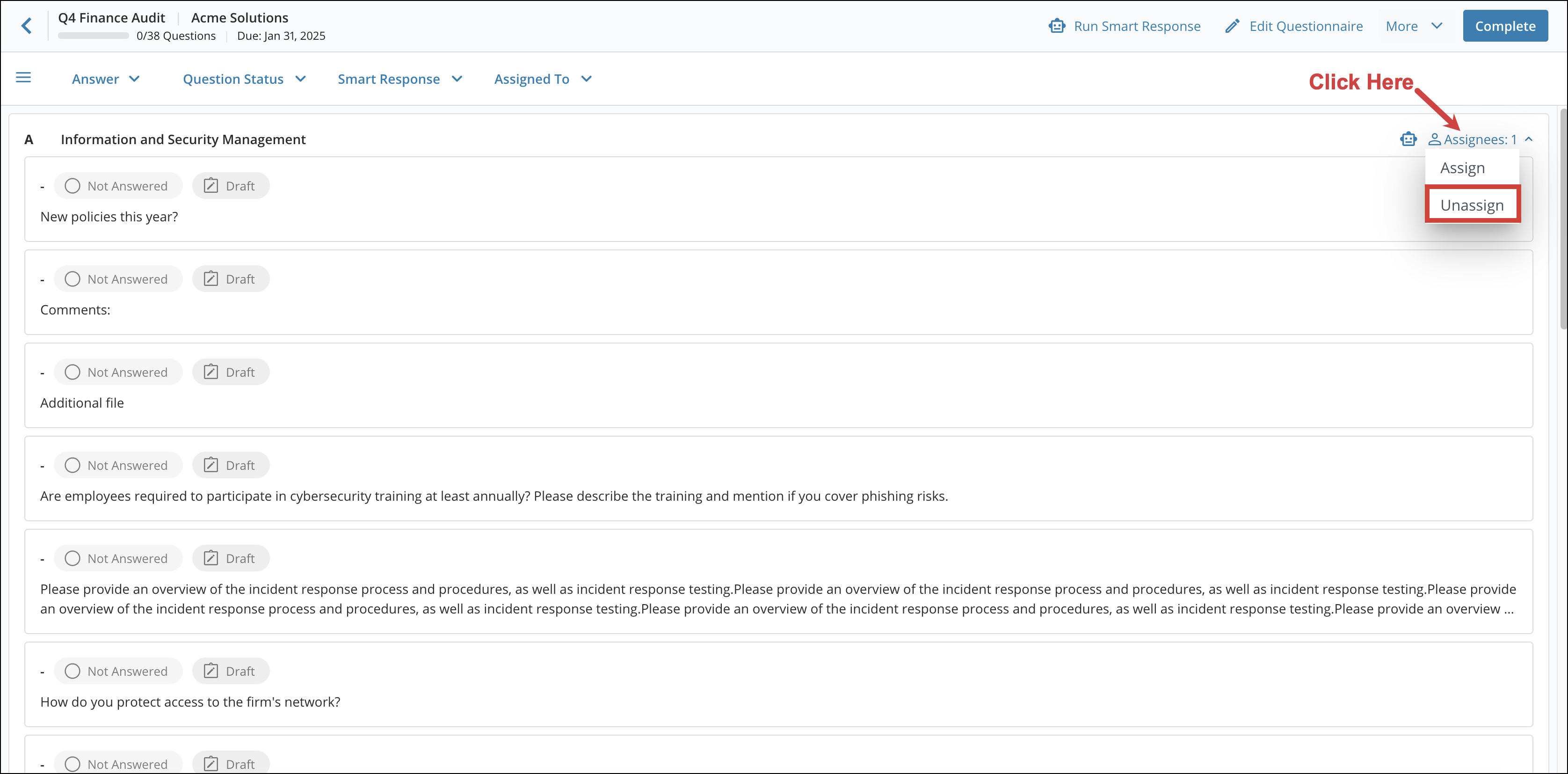Image resolution: width=1568 pixels, height=774 pixels.
Task: Go back using the left chevron arrow
Action: [x=27, y=26]
